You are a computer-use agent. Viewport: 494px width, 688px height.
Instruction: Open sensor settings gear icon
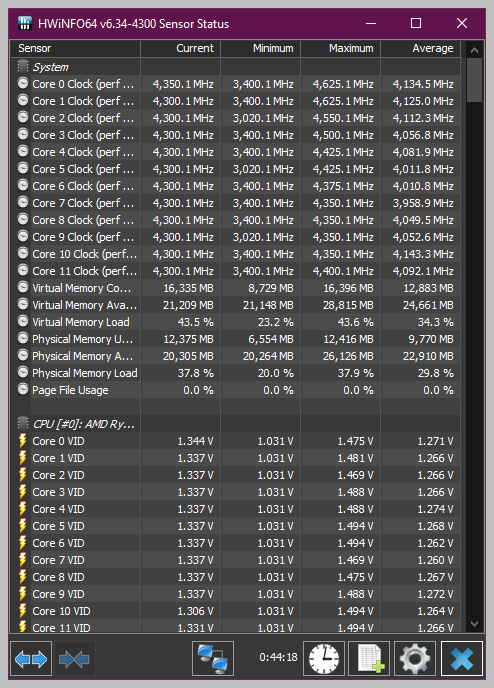(415, 658)
